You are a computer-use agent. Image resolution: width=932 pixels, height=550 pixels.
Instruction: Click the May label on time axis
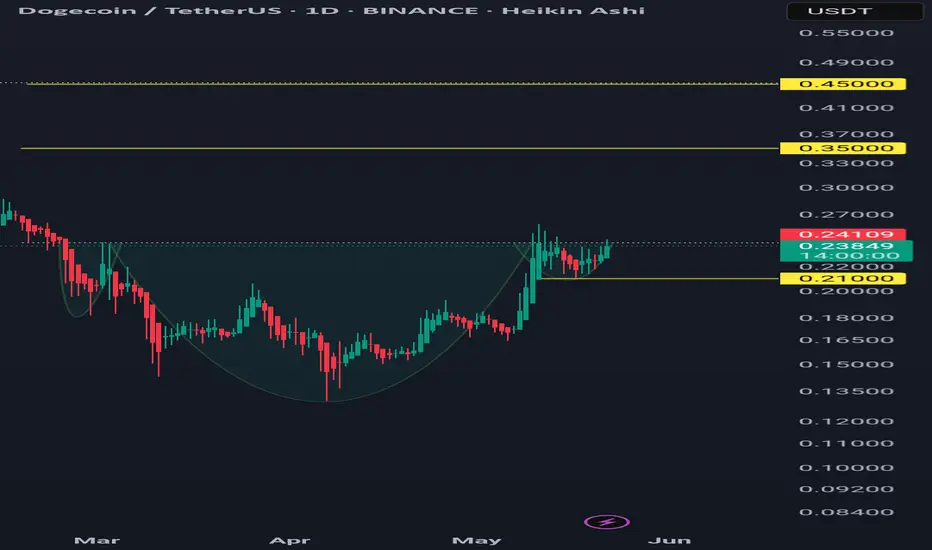tap(477, 540)
